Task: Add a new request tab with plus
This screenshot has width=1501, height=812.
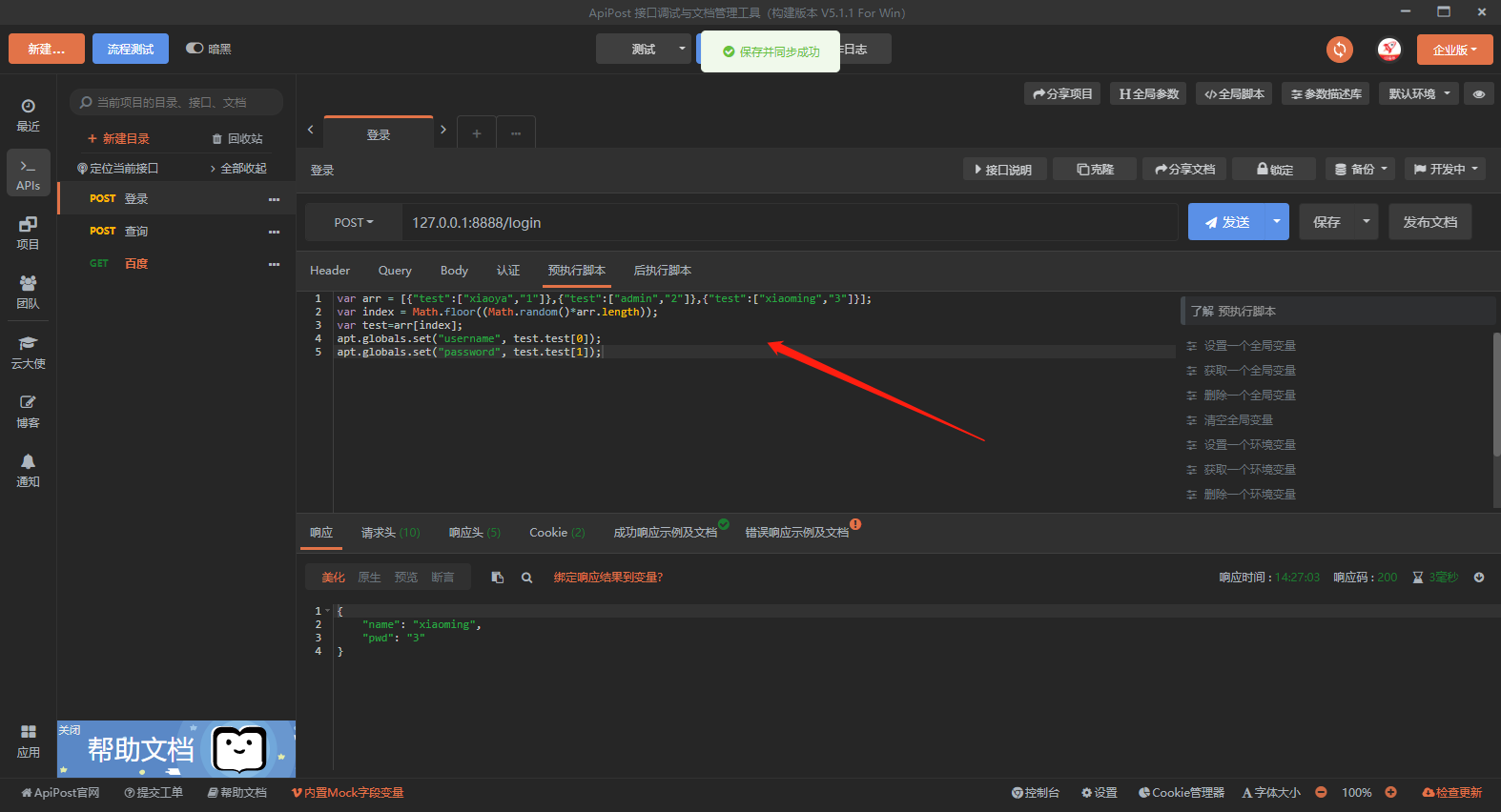Action: point(477,133)
